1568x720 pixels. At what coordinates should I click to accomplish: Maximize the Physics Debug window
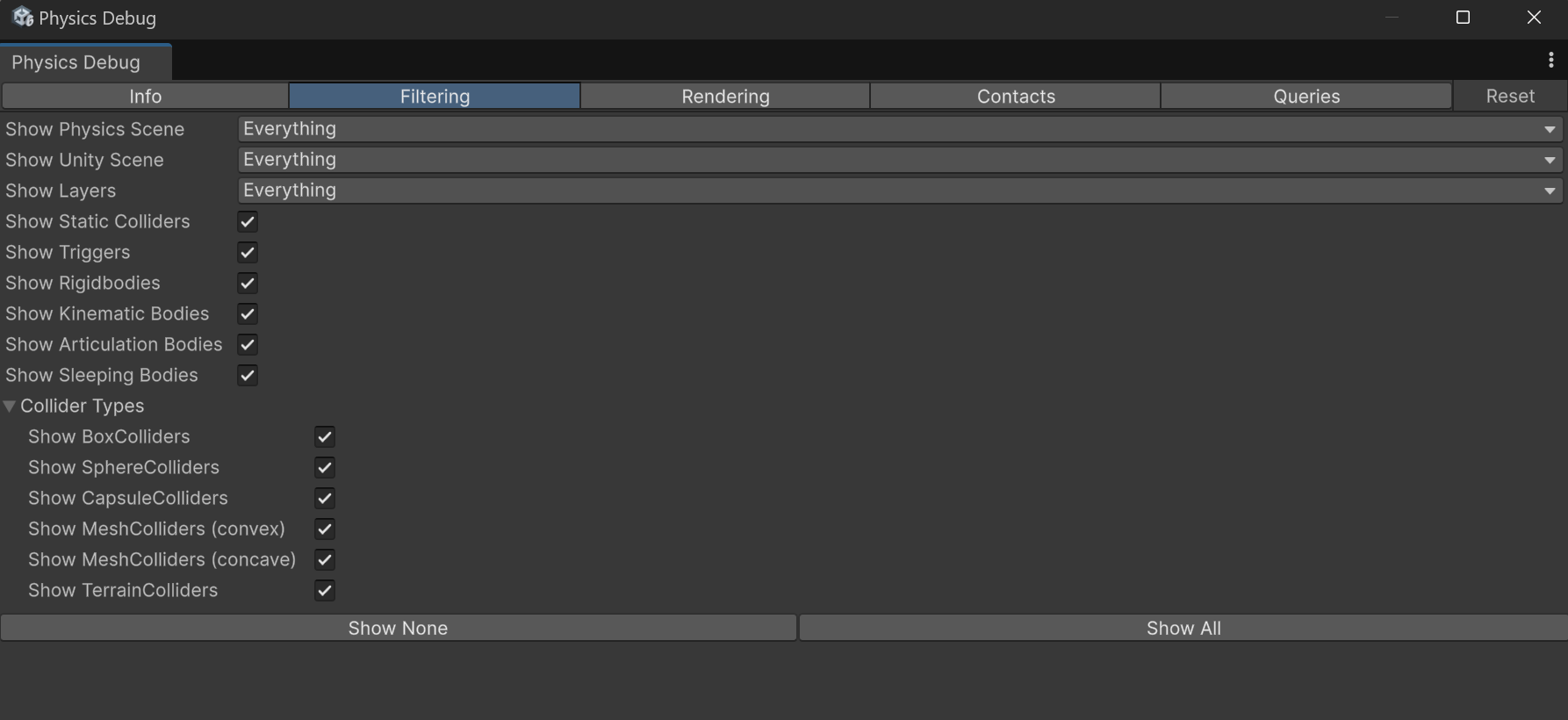tap(1463, 18)
